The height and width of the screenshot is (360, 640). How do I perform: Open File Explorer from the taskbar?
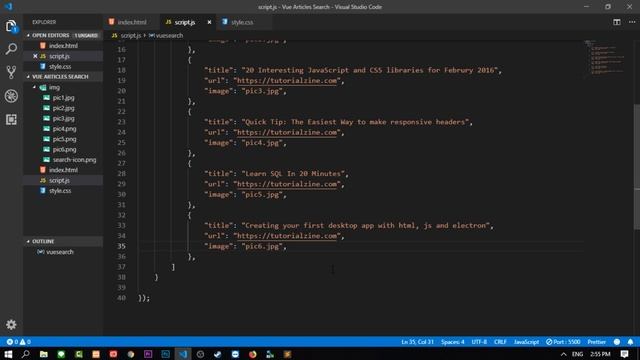(x=43, y=354)
